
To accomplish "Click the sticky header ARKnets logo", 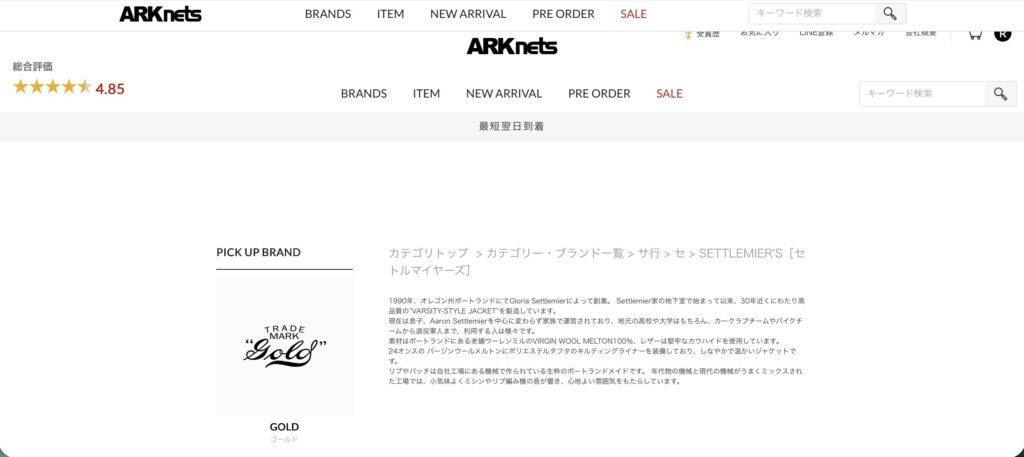I will coord(161,14).
